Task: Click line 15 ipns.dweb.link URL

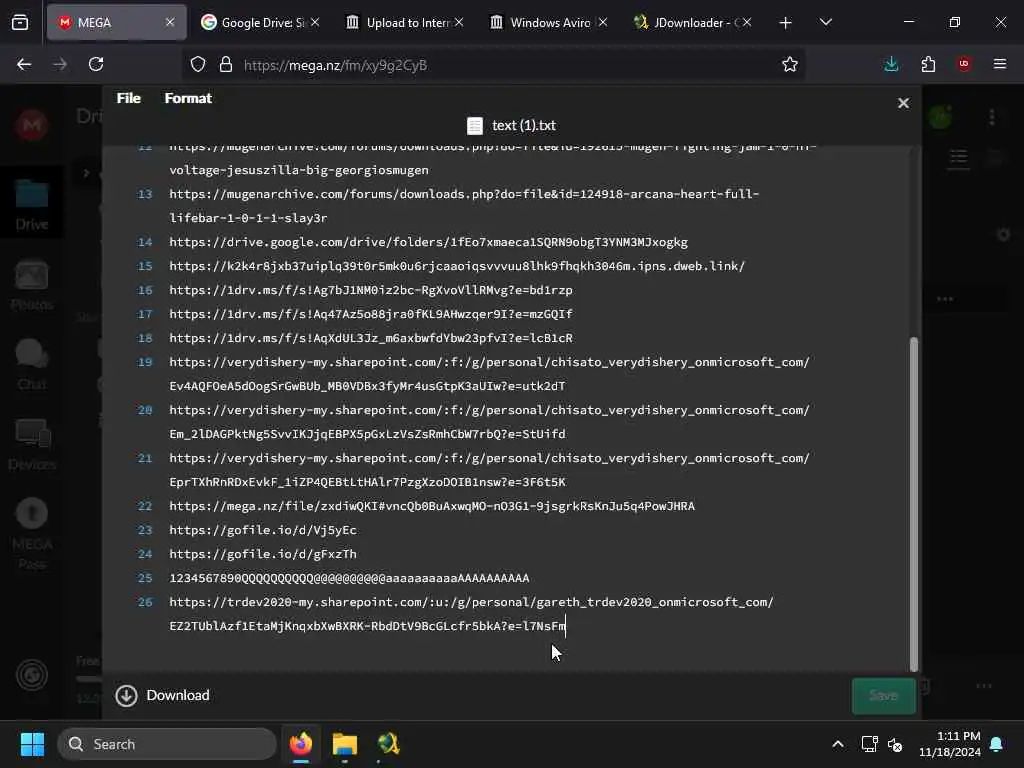Action: [457, 266]
